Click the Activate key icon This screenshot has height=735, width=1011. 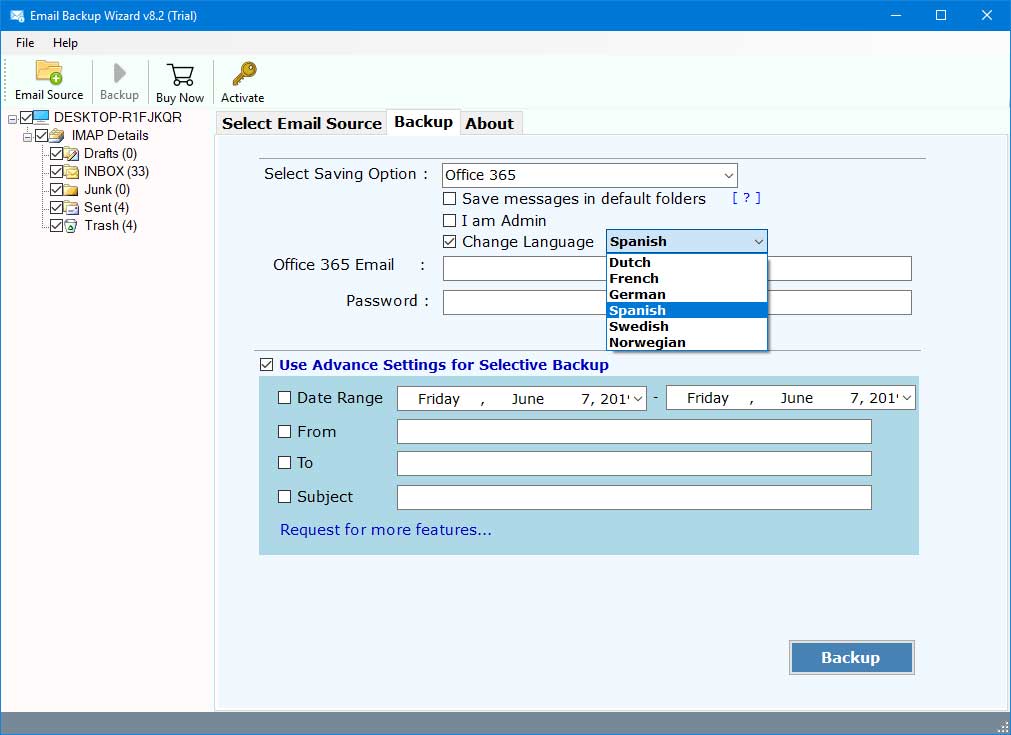(x=243, y=75)
